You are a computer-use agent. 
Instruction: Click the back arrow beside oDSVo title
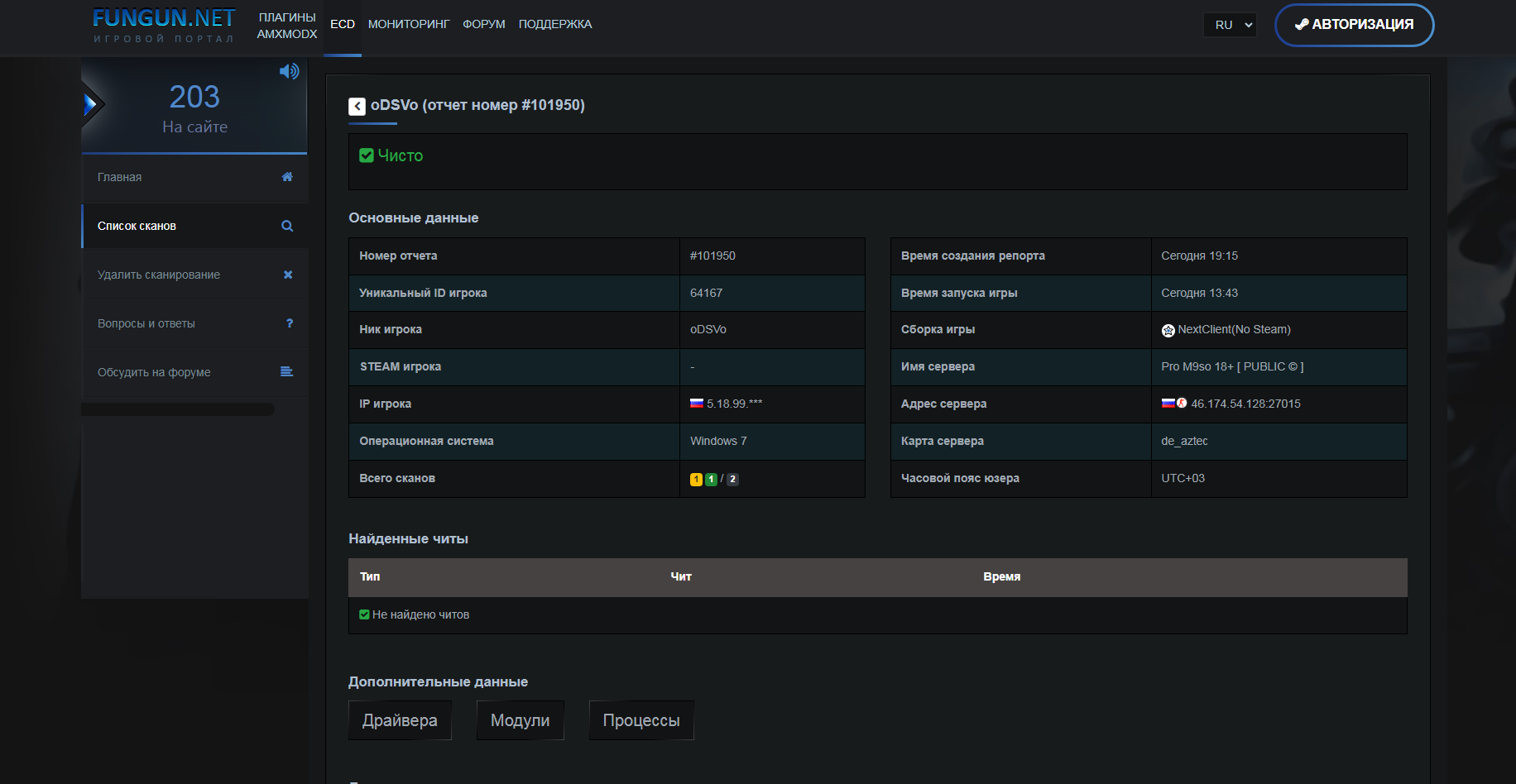357,107
